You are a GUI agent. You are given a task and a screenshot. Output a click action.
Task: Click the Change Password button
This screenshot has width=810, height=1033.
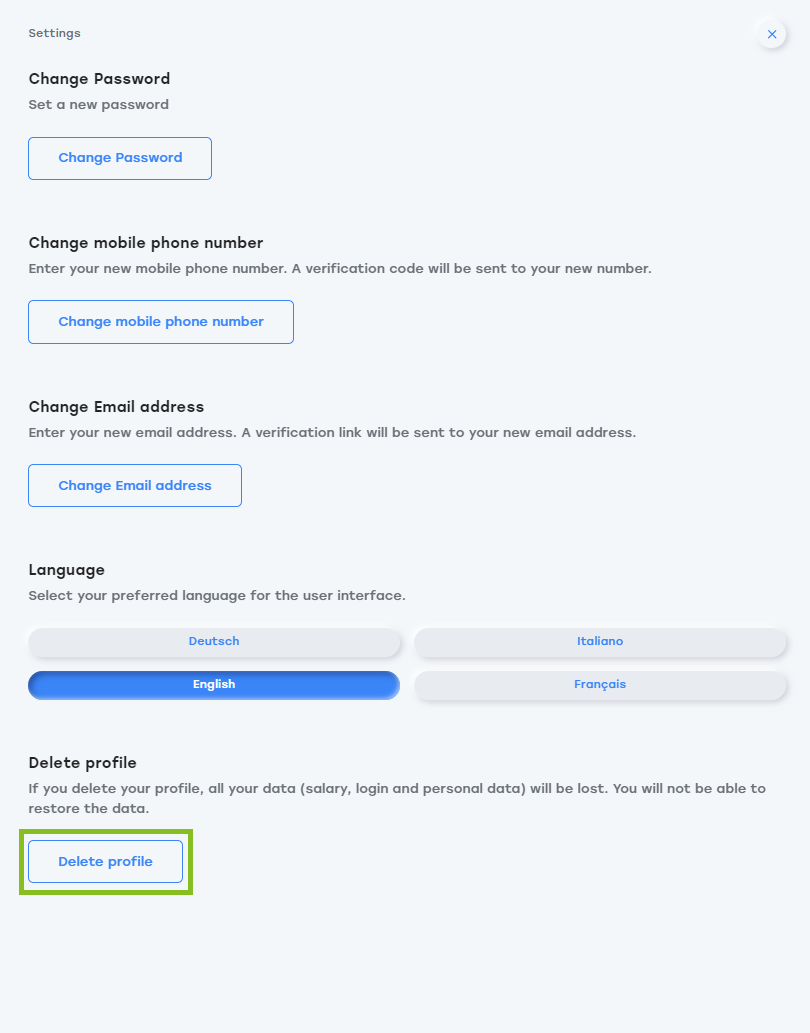point(120,158)
